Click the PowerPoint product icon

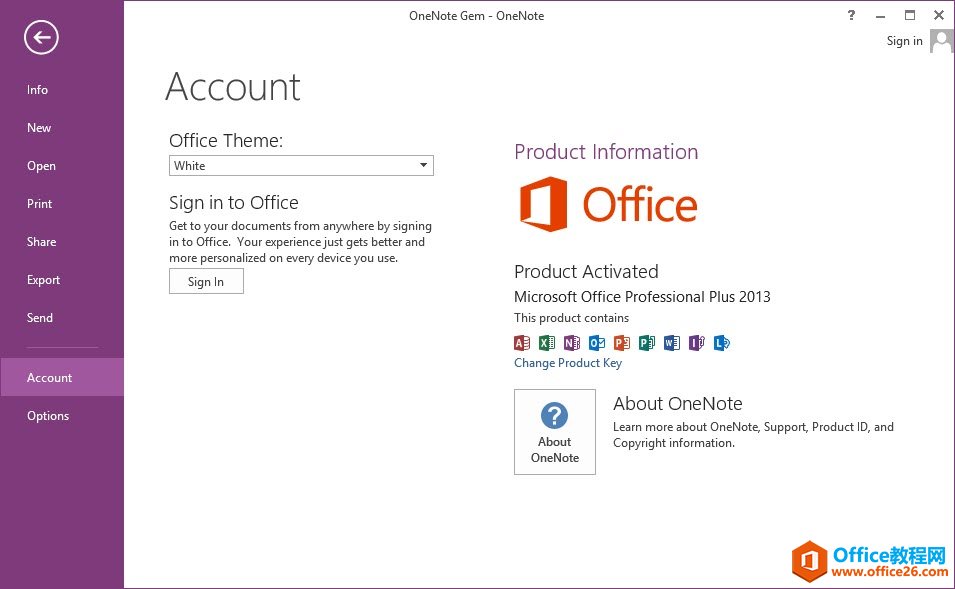(x=622, y=343)
